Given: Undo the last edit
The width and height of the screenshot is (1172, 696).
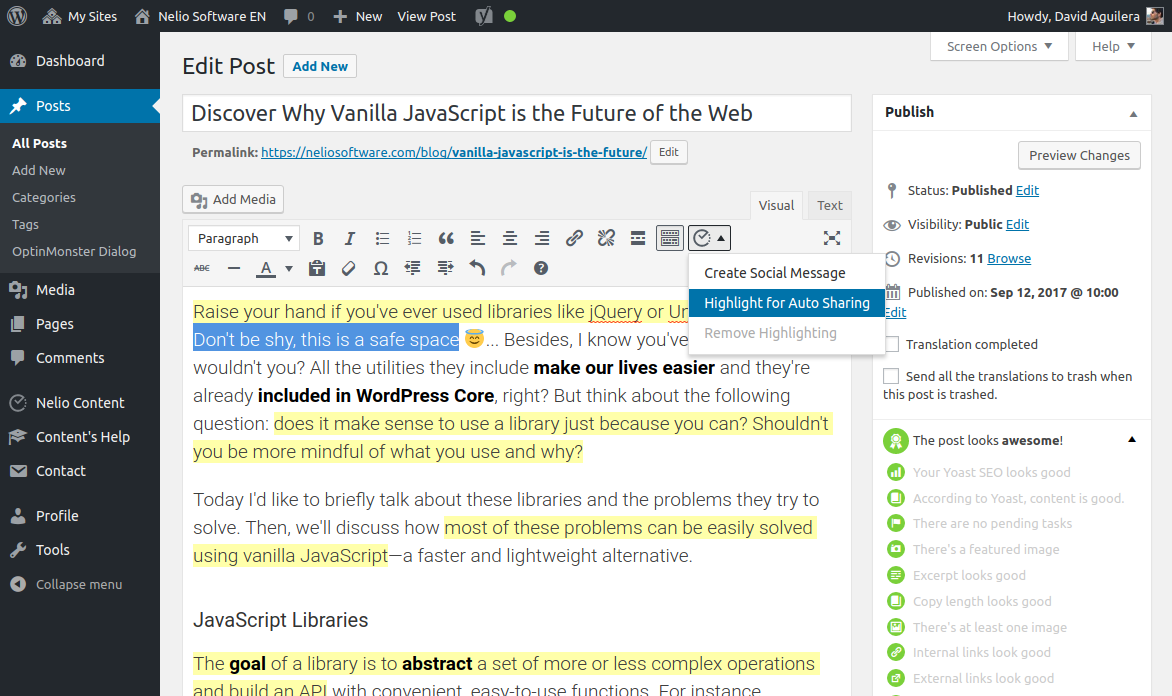Looking at the screenshot, I should (477, 268).
